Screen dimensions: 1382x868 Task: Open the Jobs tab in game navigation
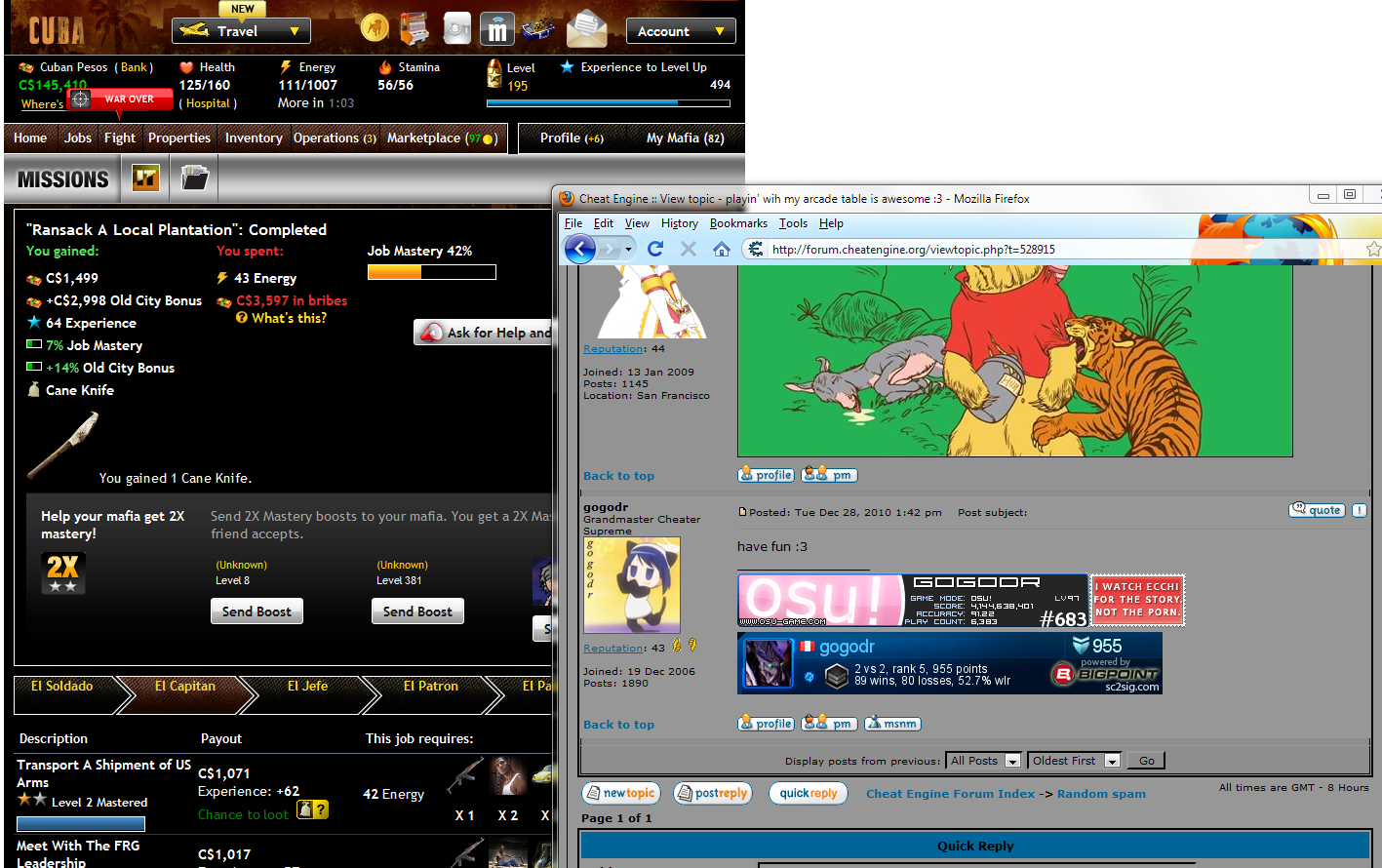point(78,138)
